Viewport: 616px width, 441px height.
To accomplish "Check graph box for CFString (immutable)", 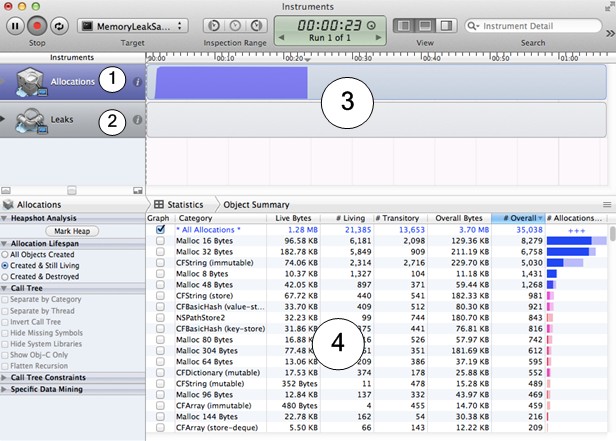I will point(160,263).
